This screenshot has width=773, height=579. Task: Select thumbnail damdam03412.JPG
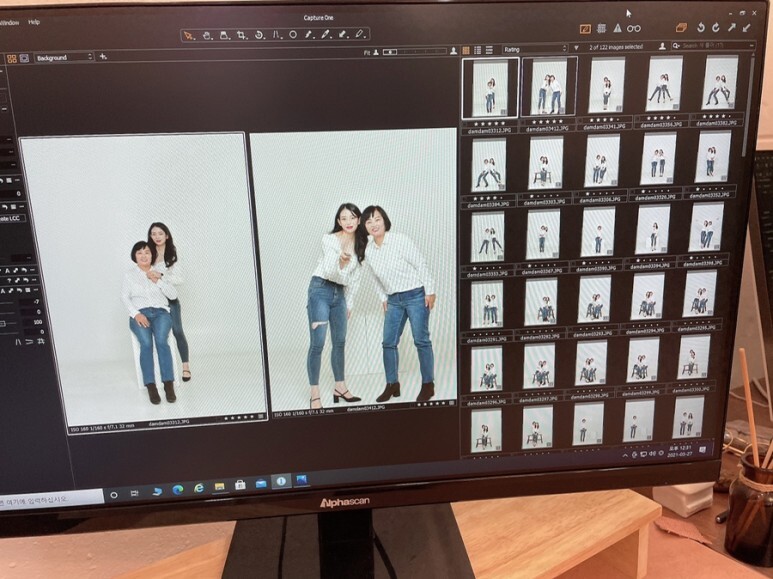click(549, 87)
